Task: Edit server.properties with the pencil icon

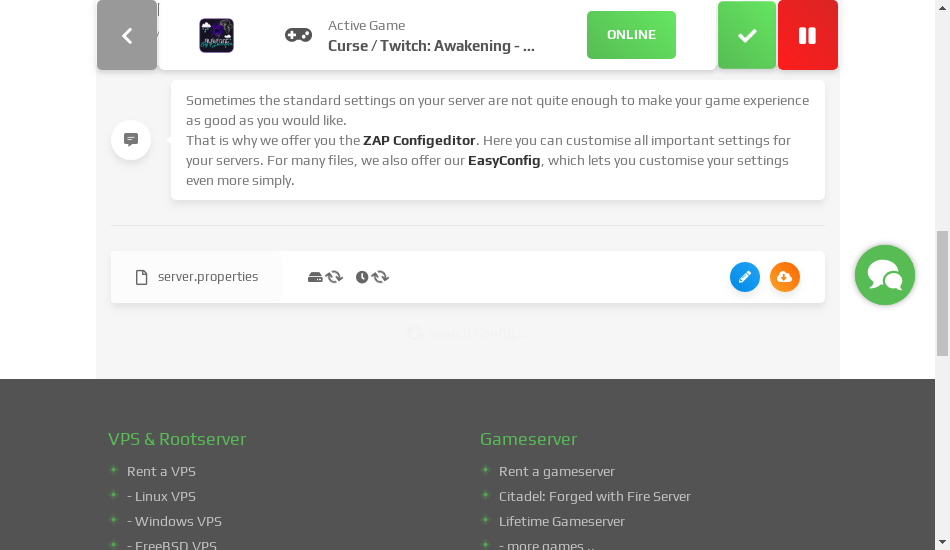Action: (744, 277)
